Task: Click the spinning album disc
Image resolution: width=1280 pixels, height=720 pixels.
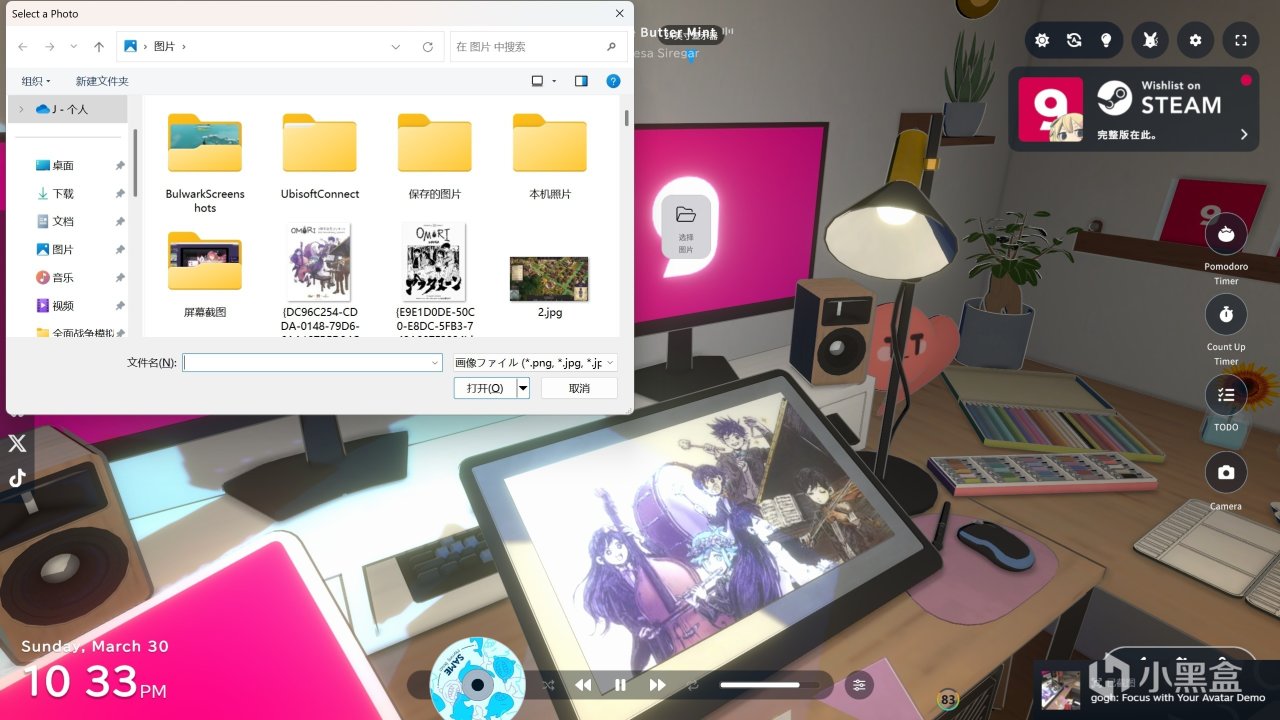Action: [x=477, y=684]
